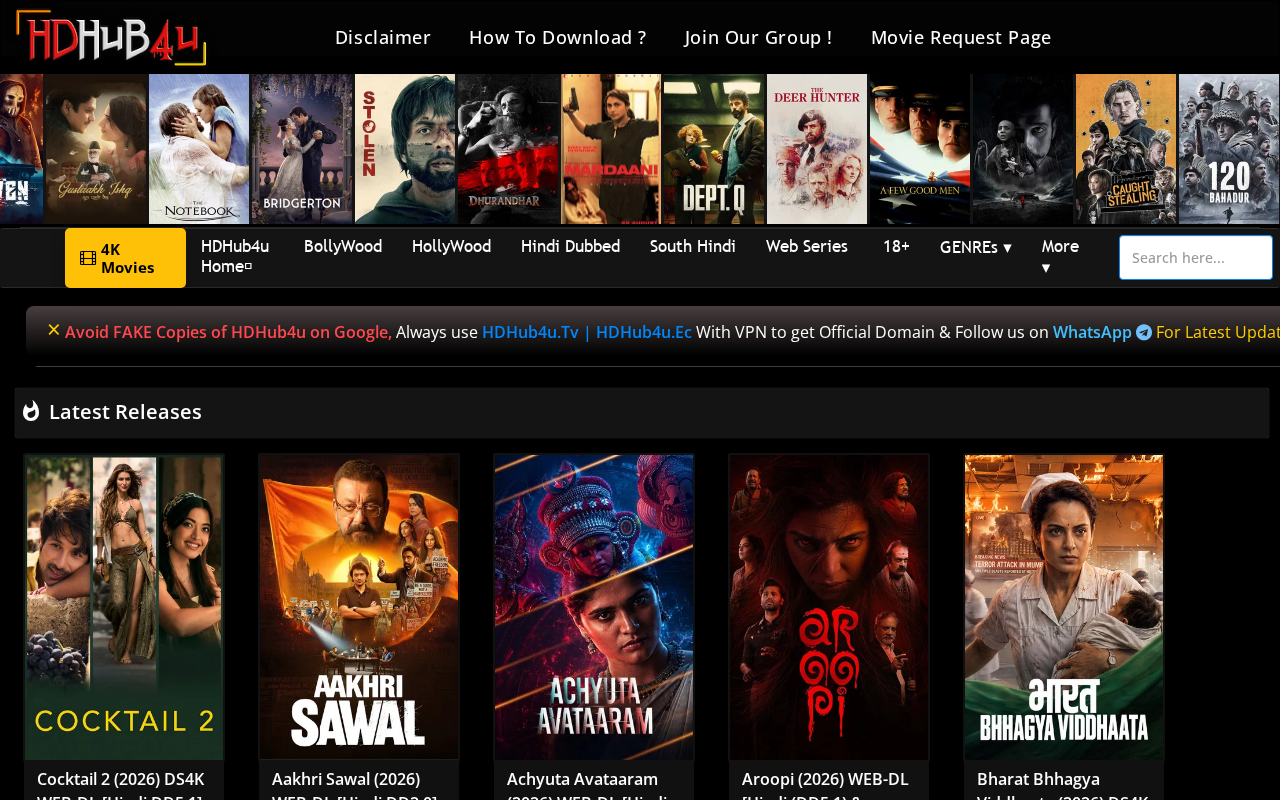Open the Gustaakh Ishq carousel poster

[96, 149]
